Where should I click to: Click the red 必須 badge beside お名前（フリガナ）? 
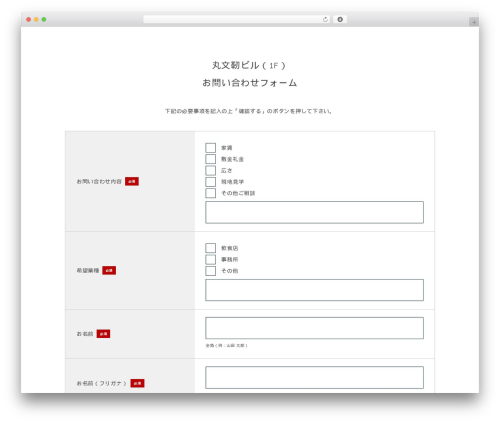point(137,383)
